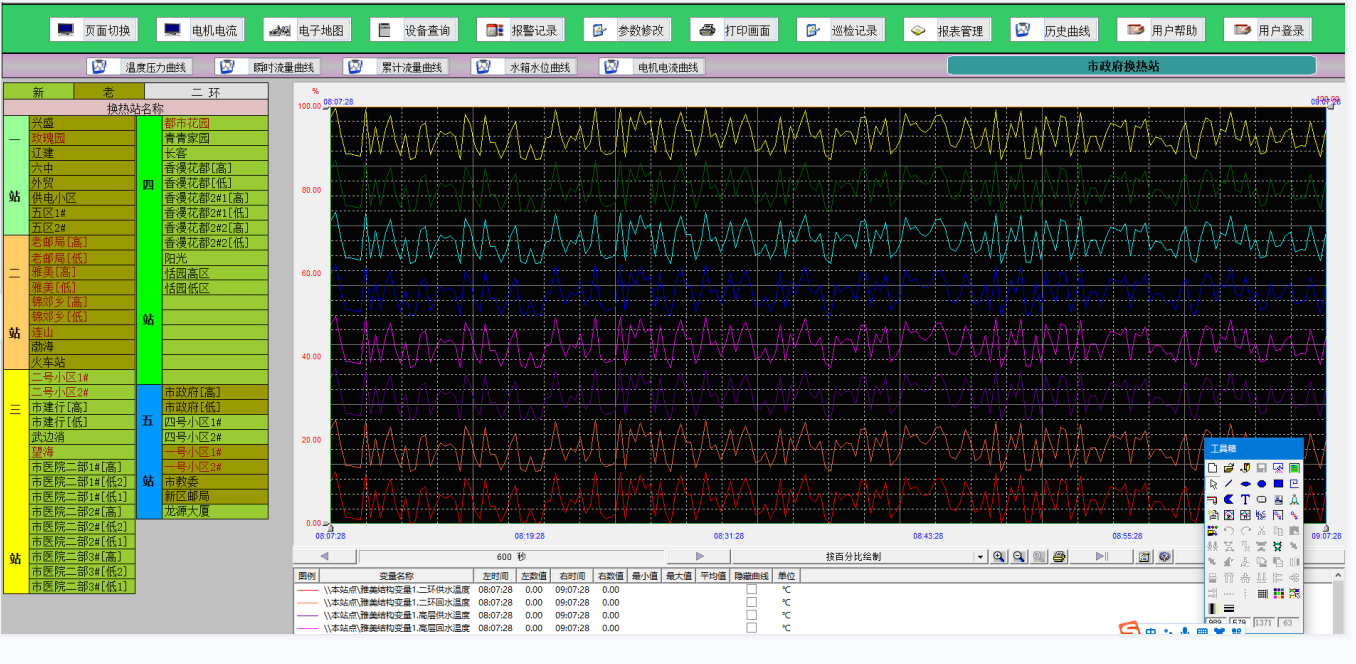Click the 变量名称 column header
Image resolution: width=1356 pixels, height=664 pixels.
point(396,576)
